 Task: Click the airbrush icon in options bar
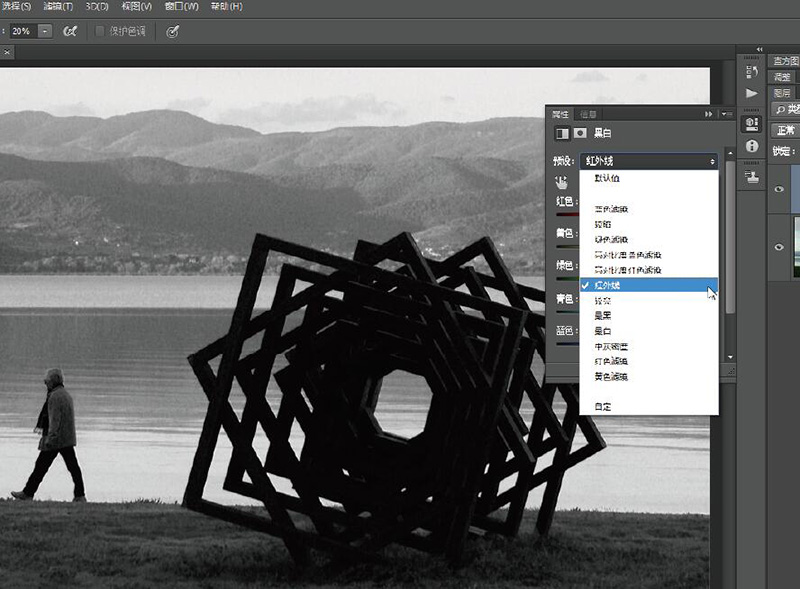tap(71, 31)
